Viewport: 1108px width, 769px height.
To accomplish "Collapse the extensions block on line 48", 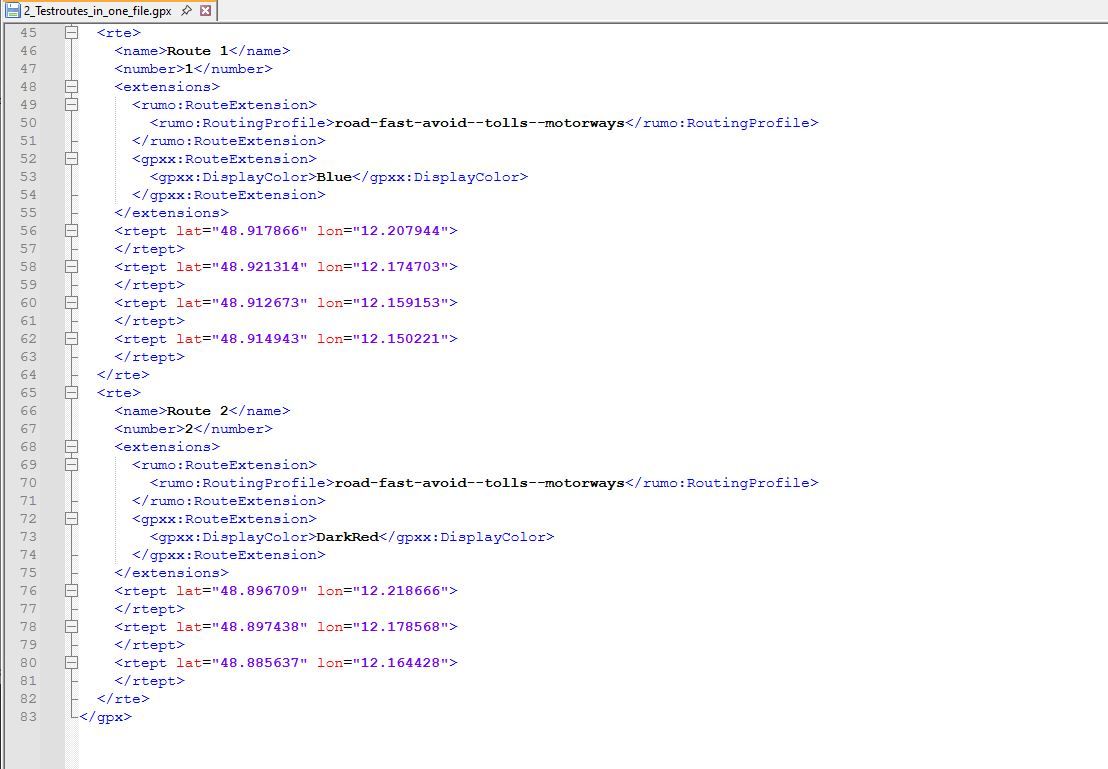I will tap(72, 87).
